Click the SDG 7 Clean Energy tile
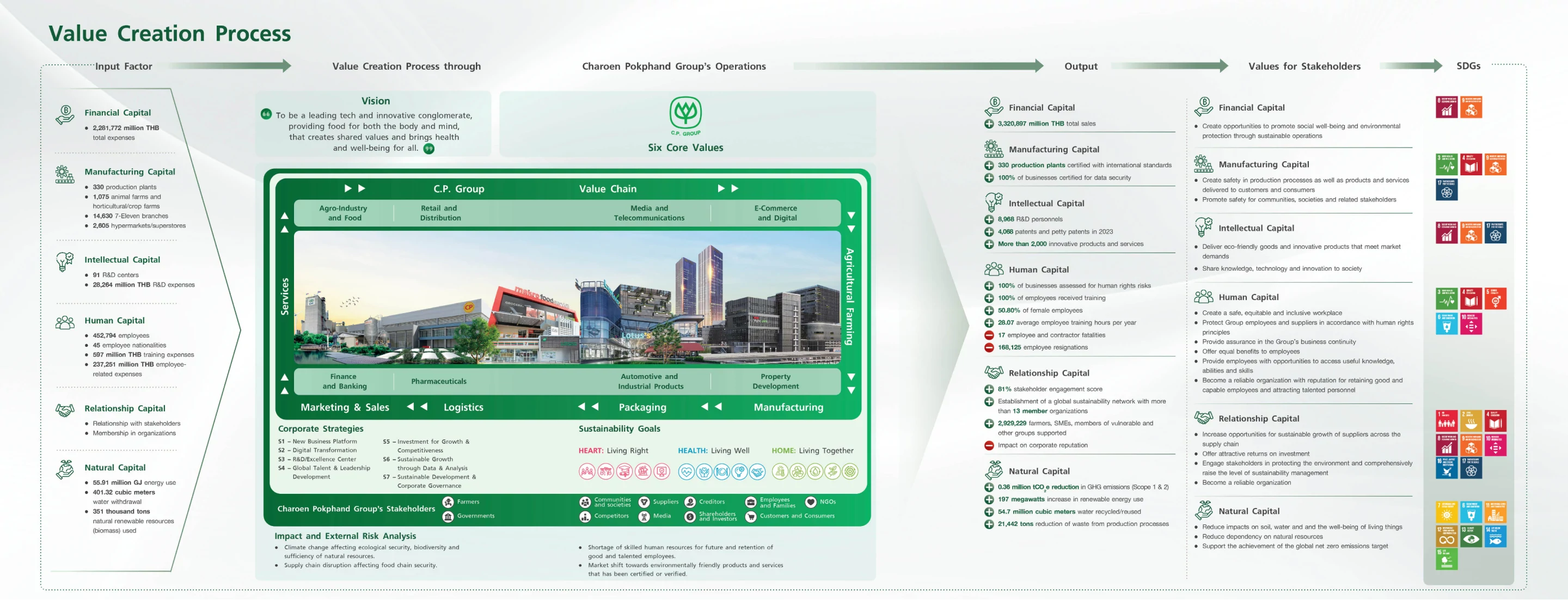 [1447, 512]
